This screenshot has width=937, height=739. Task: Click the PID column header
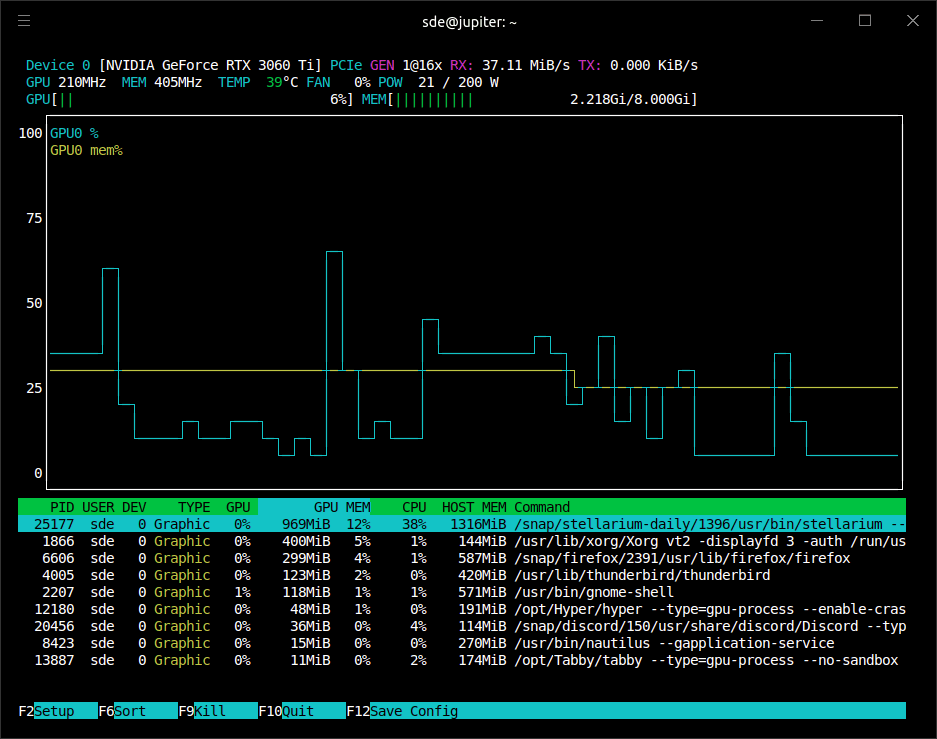point(62,506)
